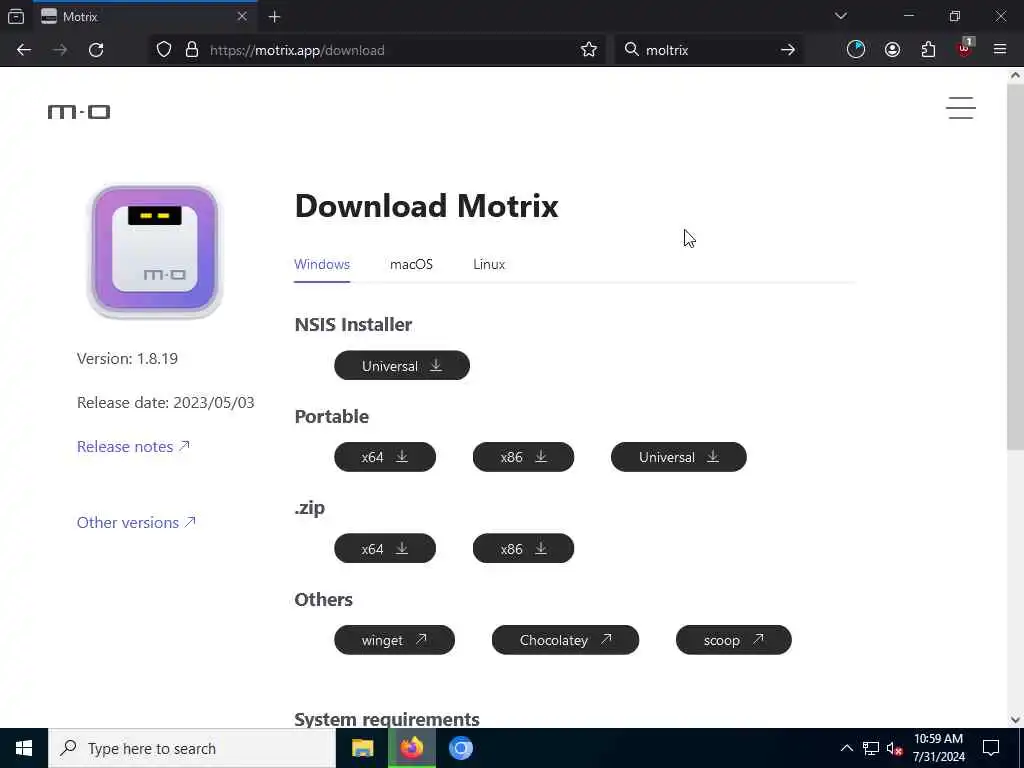Open the circular progress extension icon
Image resolution: width=1024 pixels, height=768 pixels.
(856, 50)
